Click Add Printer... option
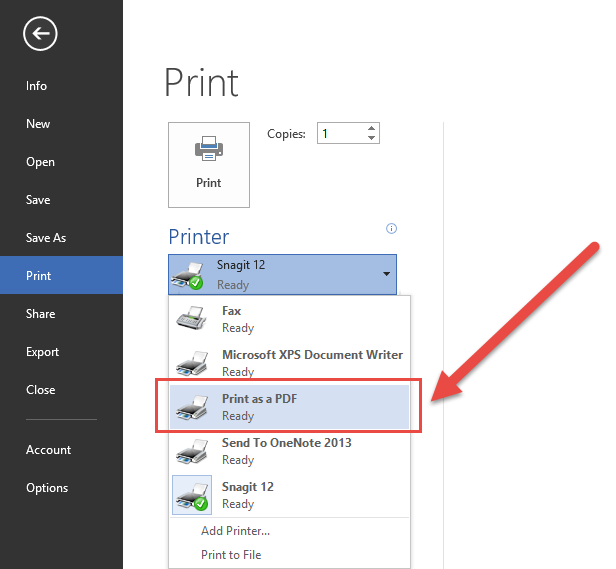The image size is (616, 569). 235,531
